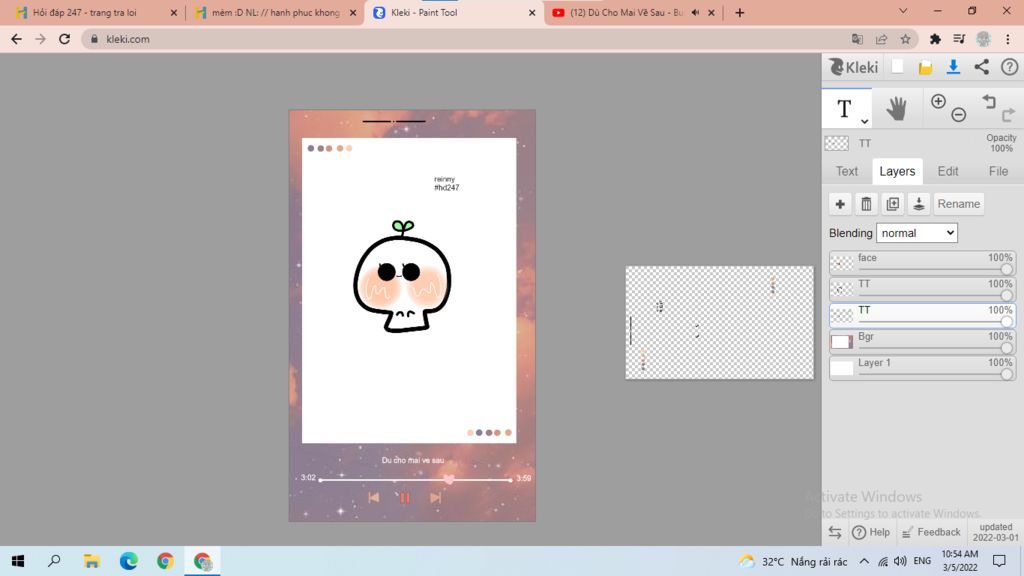
Task: Open the import image folder icon
Action: point(925,67)
